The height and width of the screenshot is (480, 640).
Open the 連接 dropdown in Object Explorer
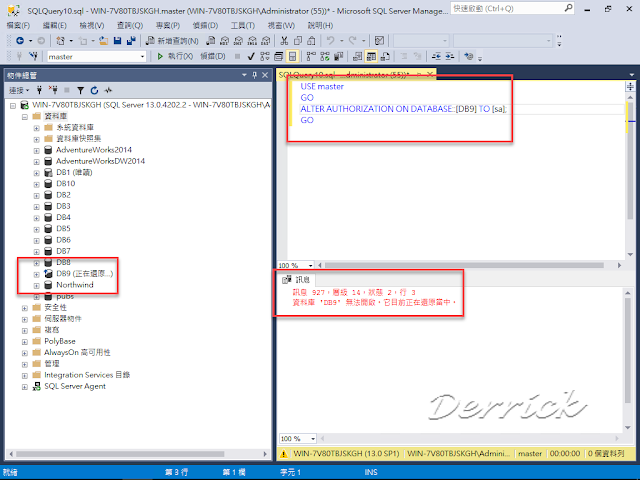click(x=19, y=90)
